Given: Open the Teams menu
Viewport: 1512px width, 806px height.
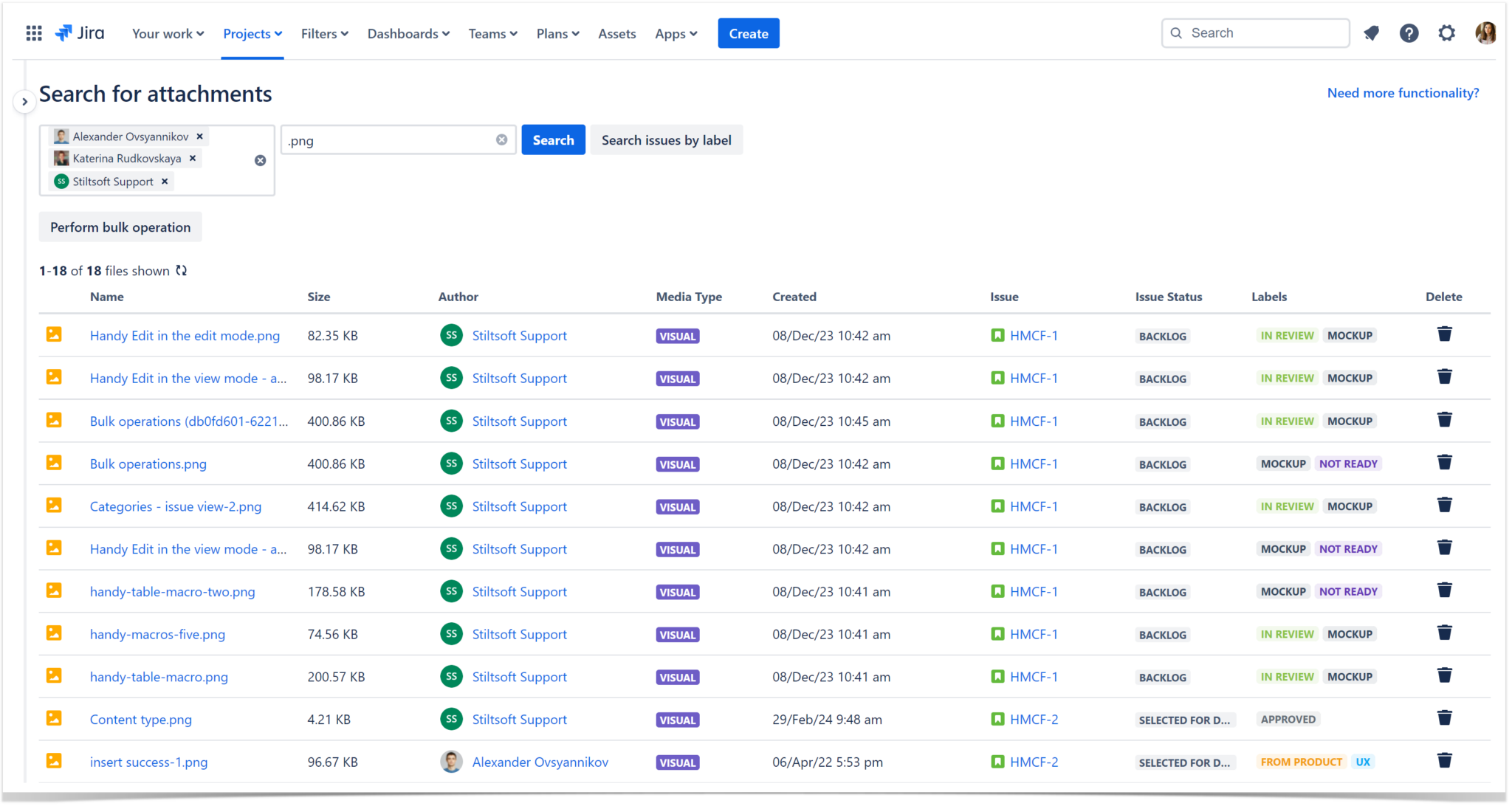Looking at the screenshot, I should click(x=492, y=33).
